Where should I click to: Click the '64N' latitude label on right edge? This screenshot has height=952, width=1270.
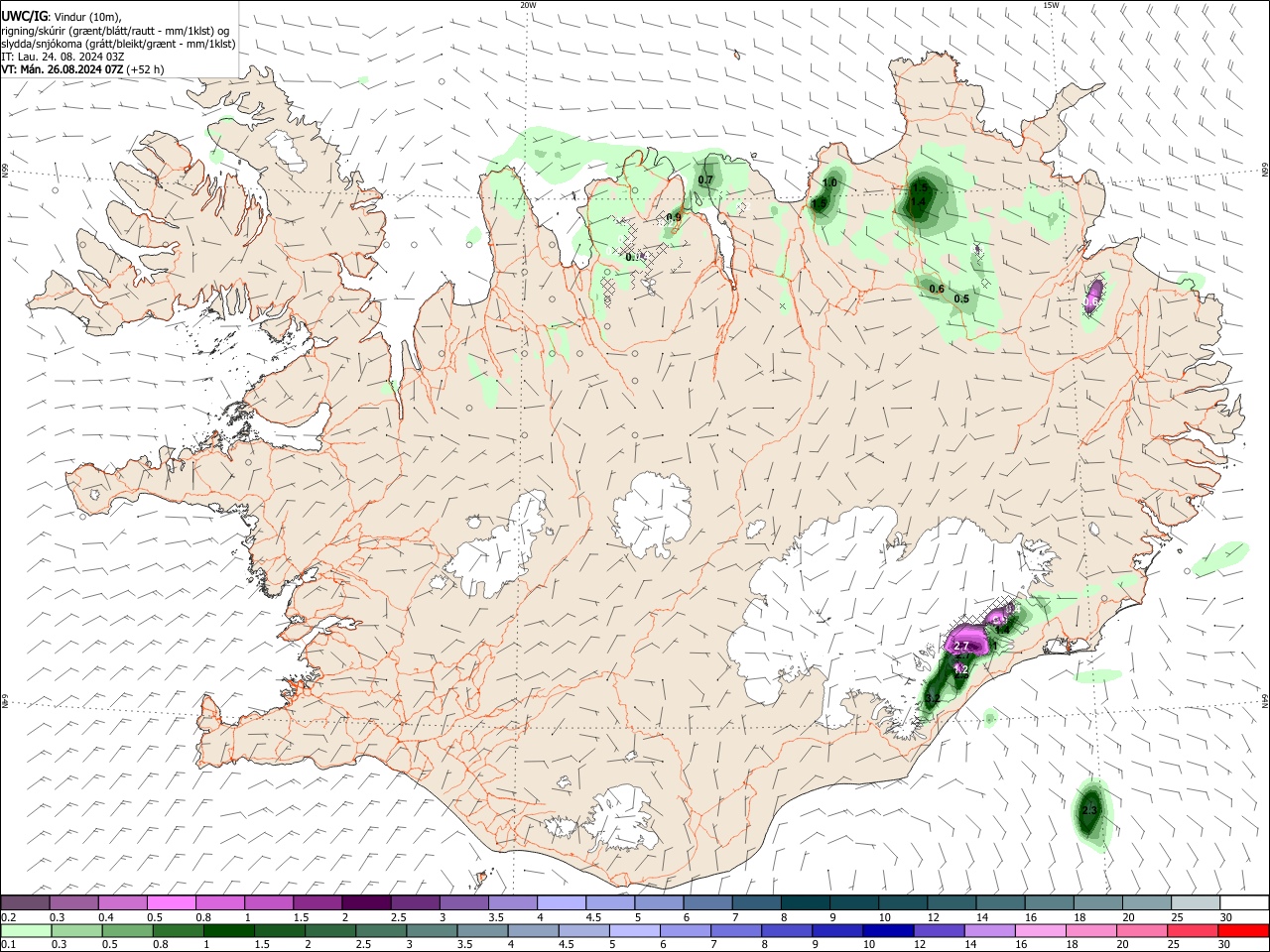[1265, 699]
